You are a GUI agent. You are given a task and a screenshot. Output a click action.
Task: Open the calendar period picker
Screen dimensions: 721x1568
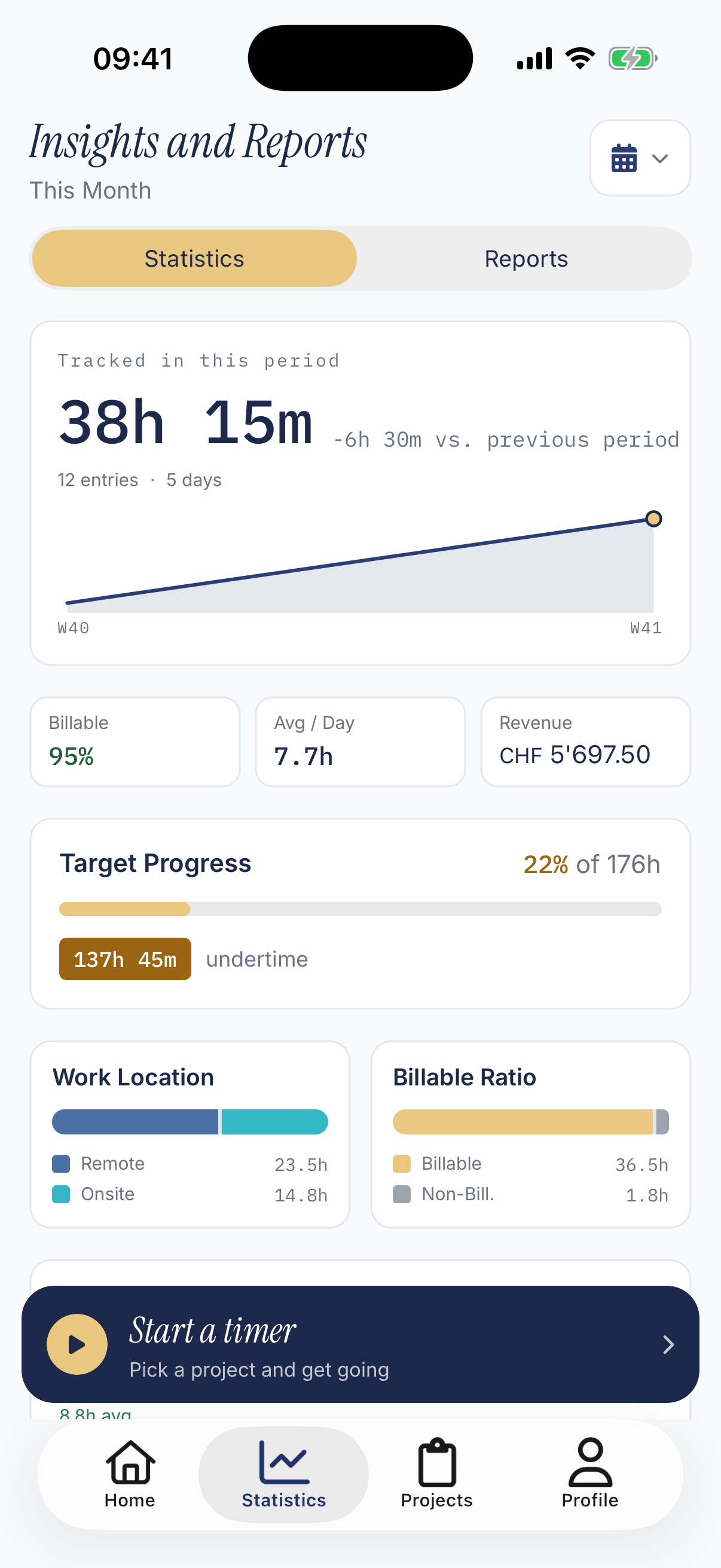click(x=640, y=158)
